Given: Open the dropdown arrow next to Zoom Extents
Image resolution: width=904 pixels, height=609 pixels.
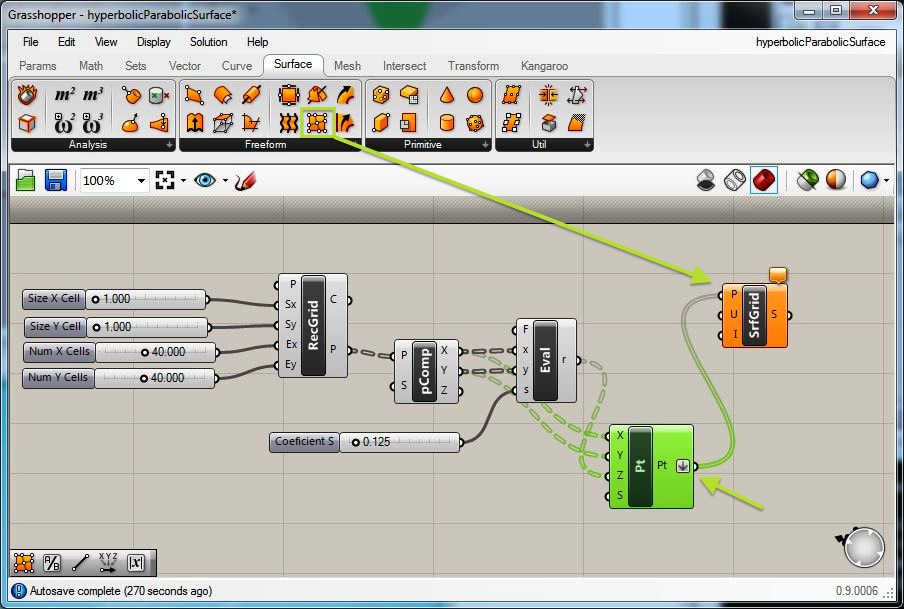Looking at the screenshot, I should (x=183, y=181).
